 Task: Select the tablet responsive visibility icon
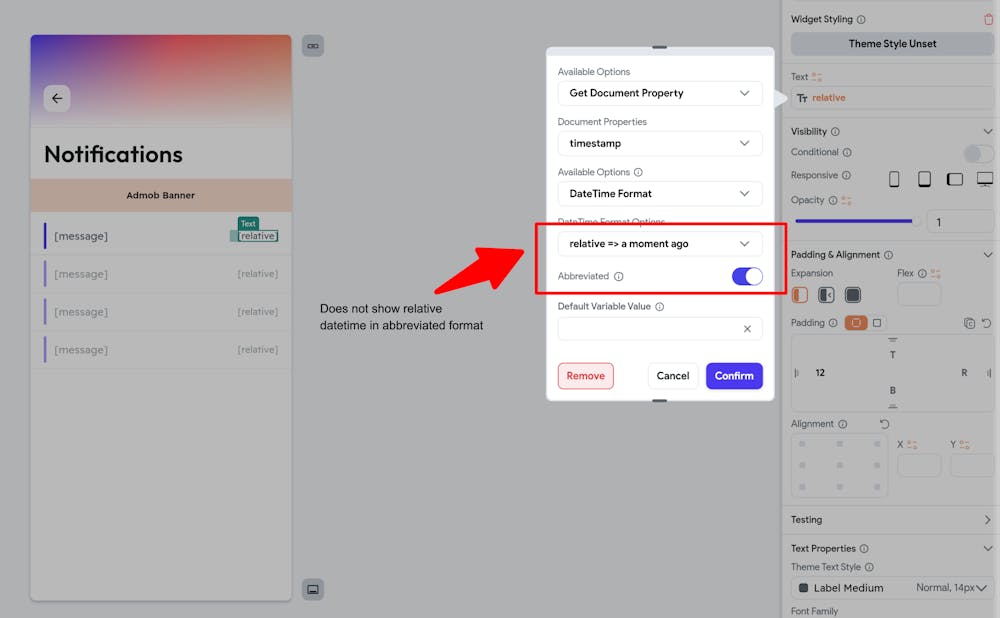(x=924, y=179)
